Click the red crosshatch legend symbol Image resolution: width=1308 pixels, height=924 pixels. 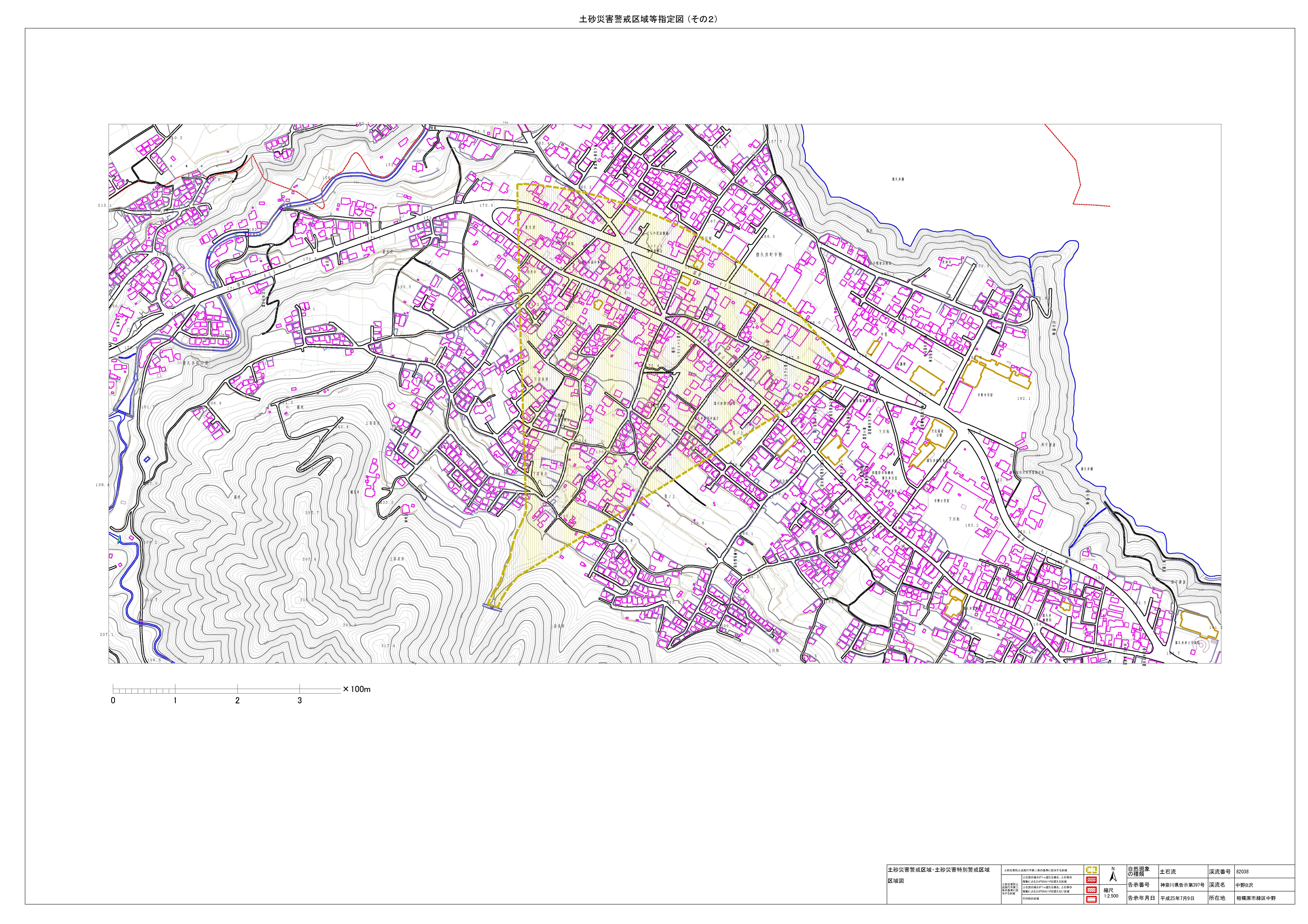pos(1092,880)
